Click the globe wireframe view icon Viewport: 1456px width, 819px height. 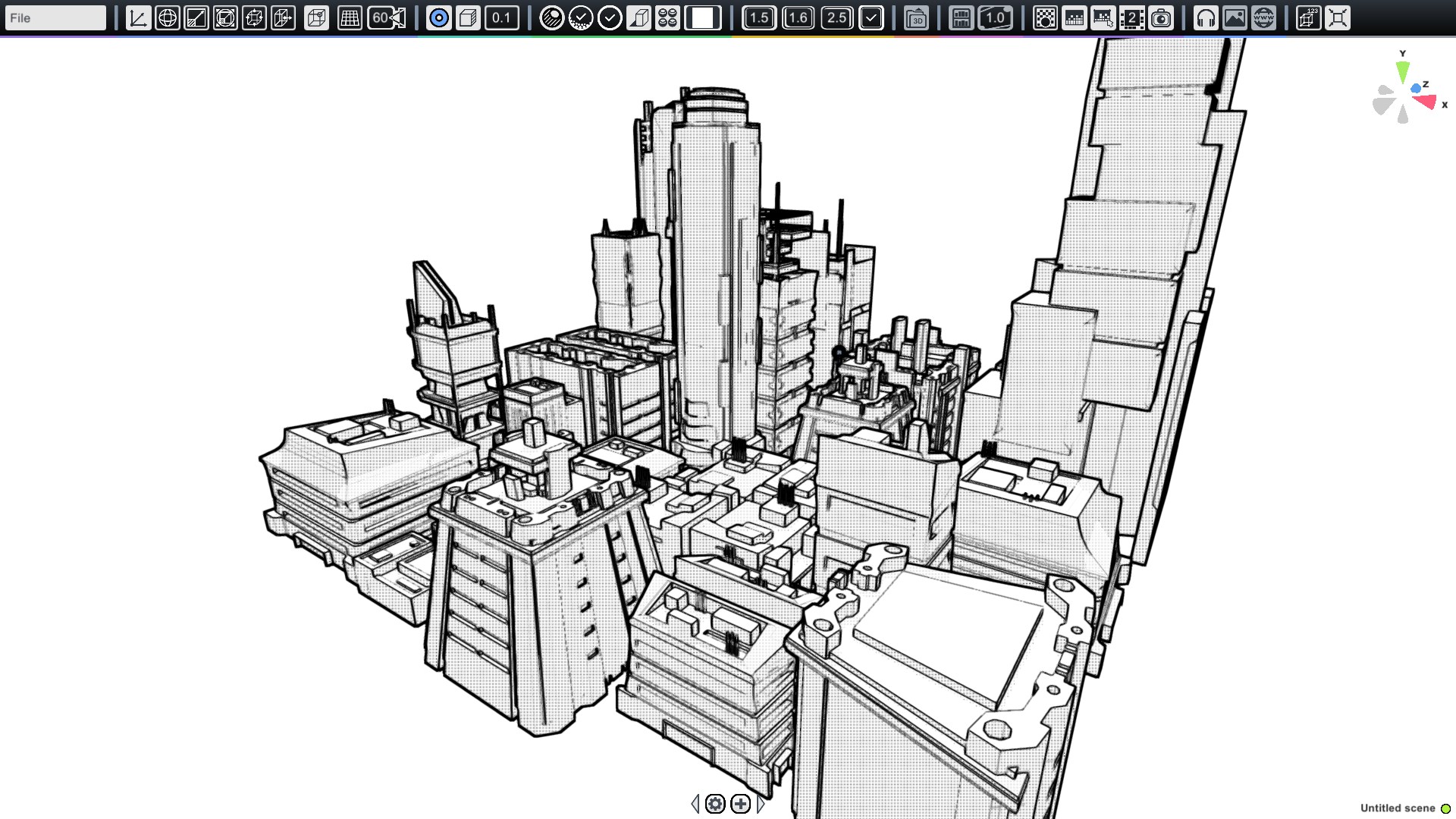point(167,17)
